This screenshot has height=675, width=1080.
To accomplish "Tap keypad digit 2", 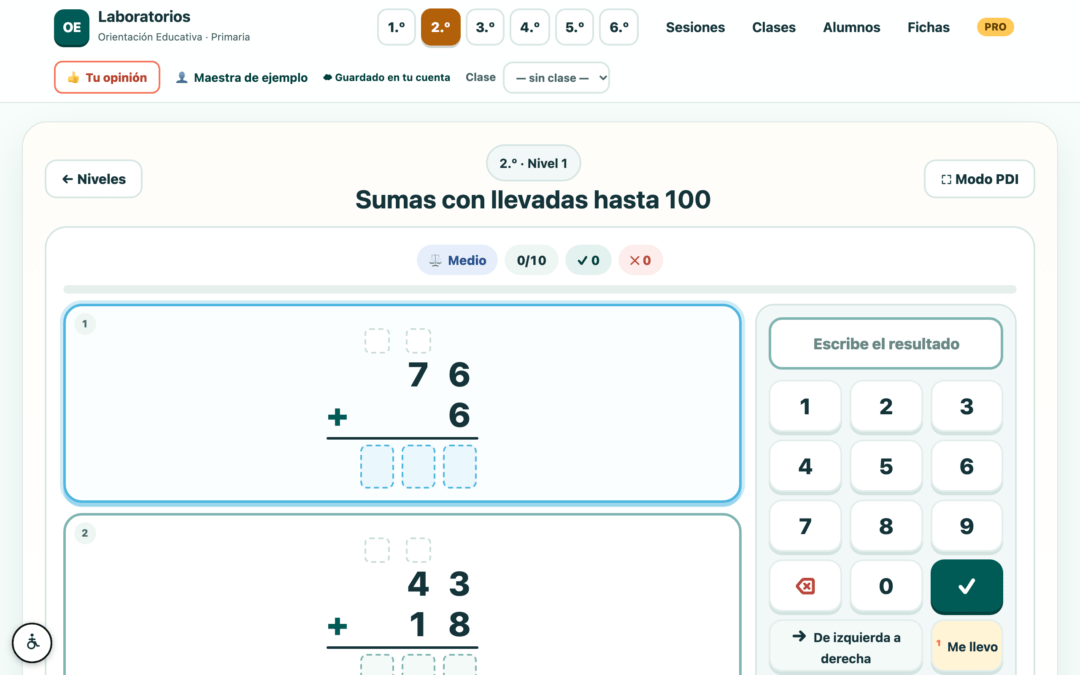I will point(886,406).
